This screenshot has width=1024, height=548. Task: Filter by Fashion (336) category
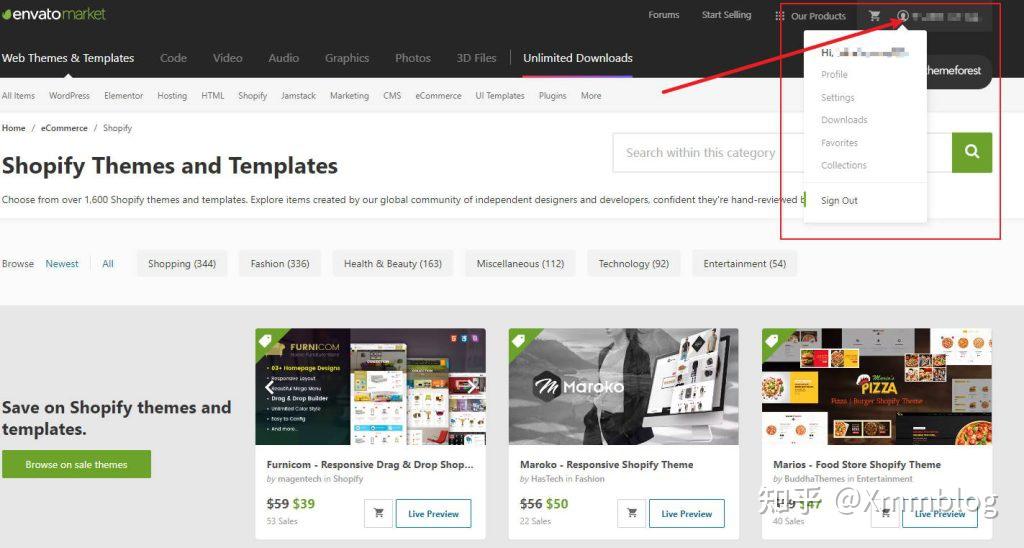280,264
